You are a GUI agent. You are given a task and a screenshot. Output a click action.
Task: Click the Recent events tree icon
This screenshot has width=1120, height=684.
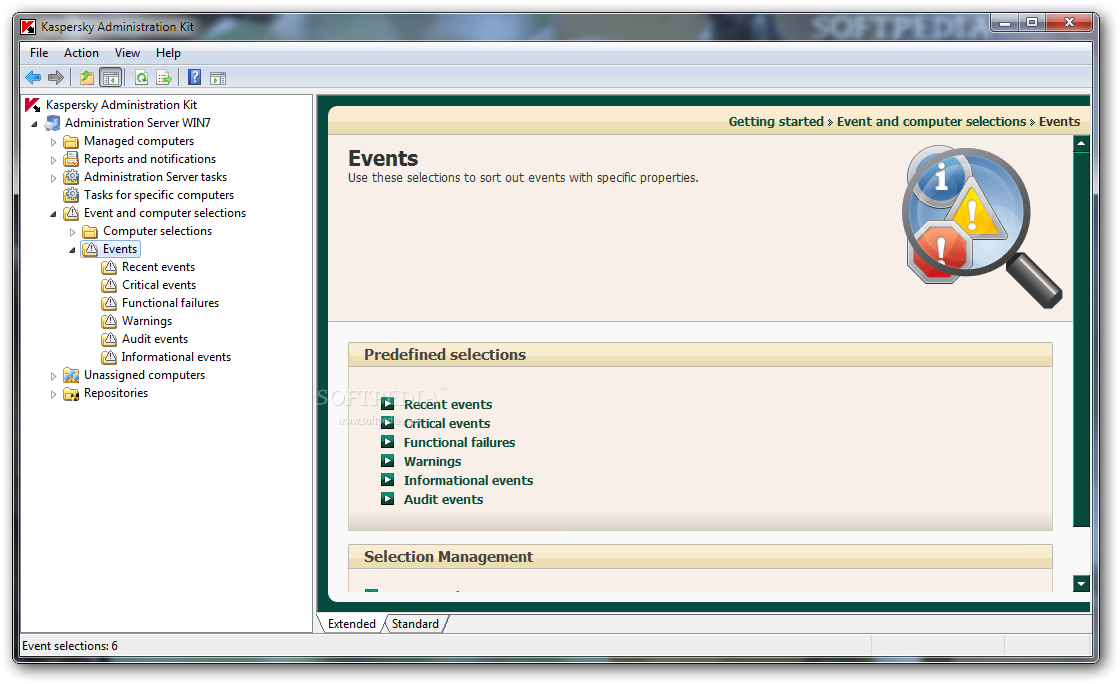[x=109, y=267]
